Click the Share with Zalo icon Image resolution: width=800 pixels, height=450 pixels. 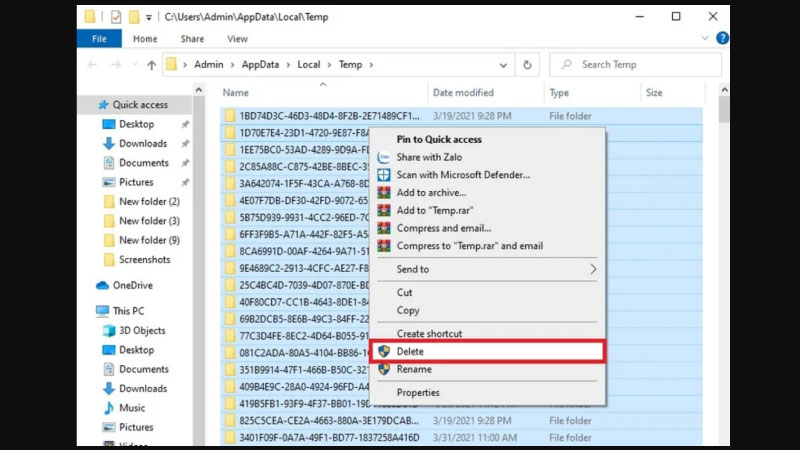(x=383, y=157)
